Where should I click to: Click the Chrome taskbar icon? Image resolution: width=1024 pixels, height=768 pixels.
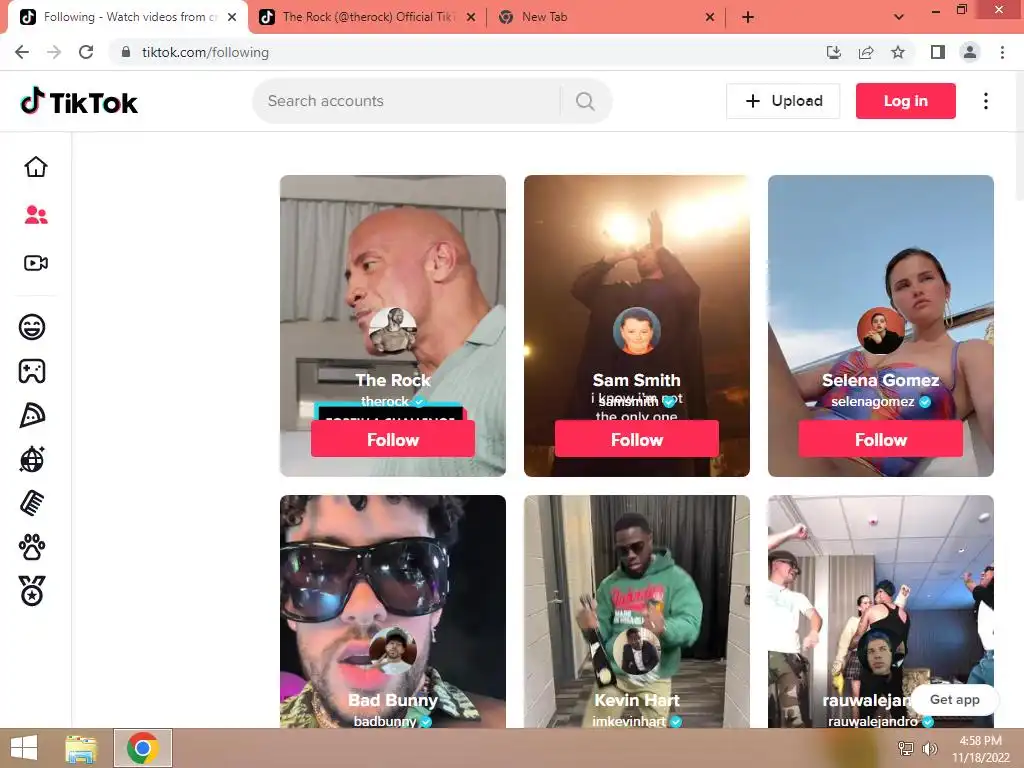(143, 748)
